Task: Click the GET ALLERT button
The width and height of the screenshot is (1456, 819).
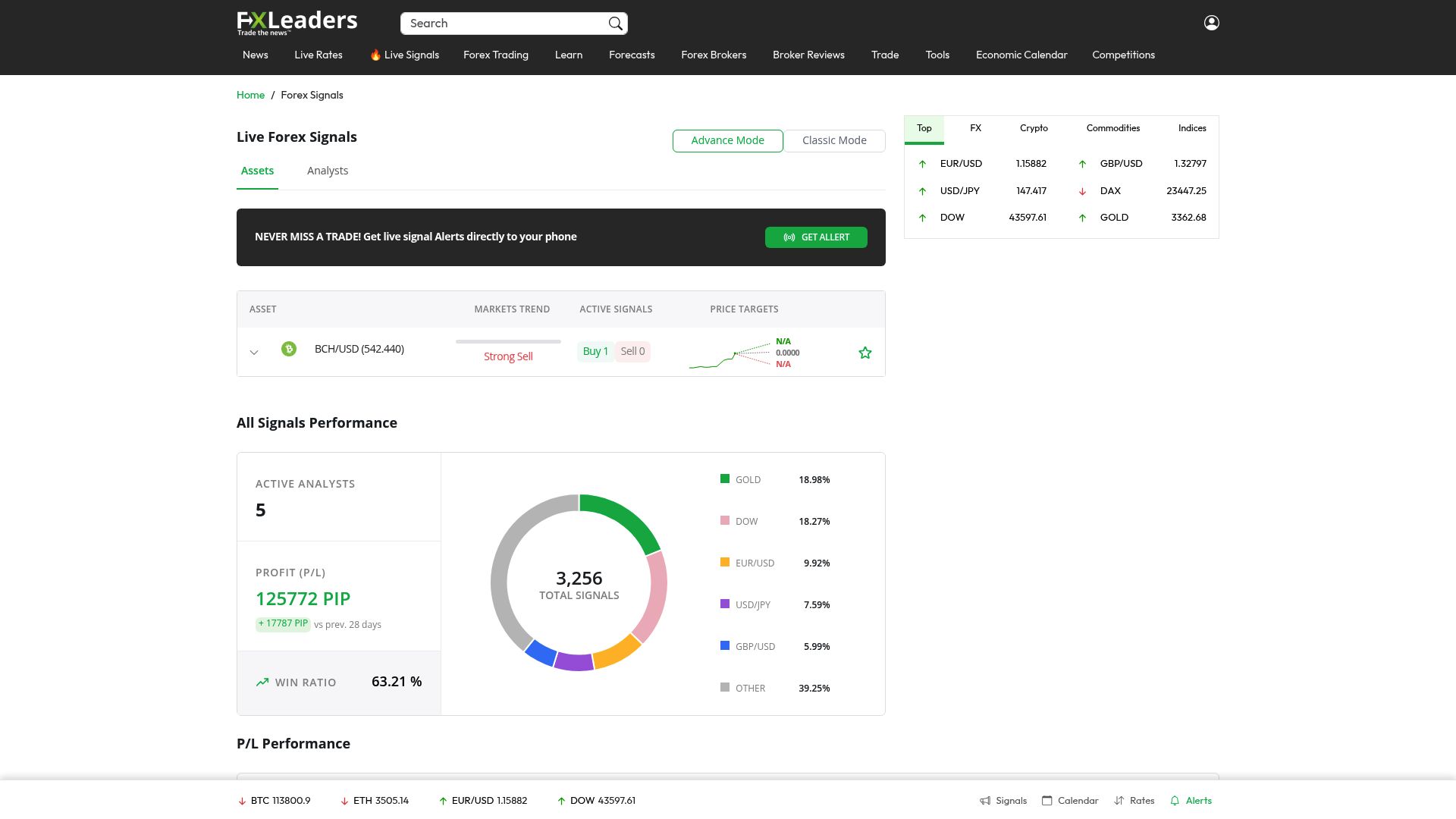Action: 816,237
